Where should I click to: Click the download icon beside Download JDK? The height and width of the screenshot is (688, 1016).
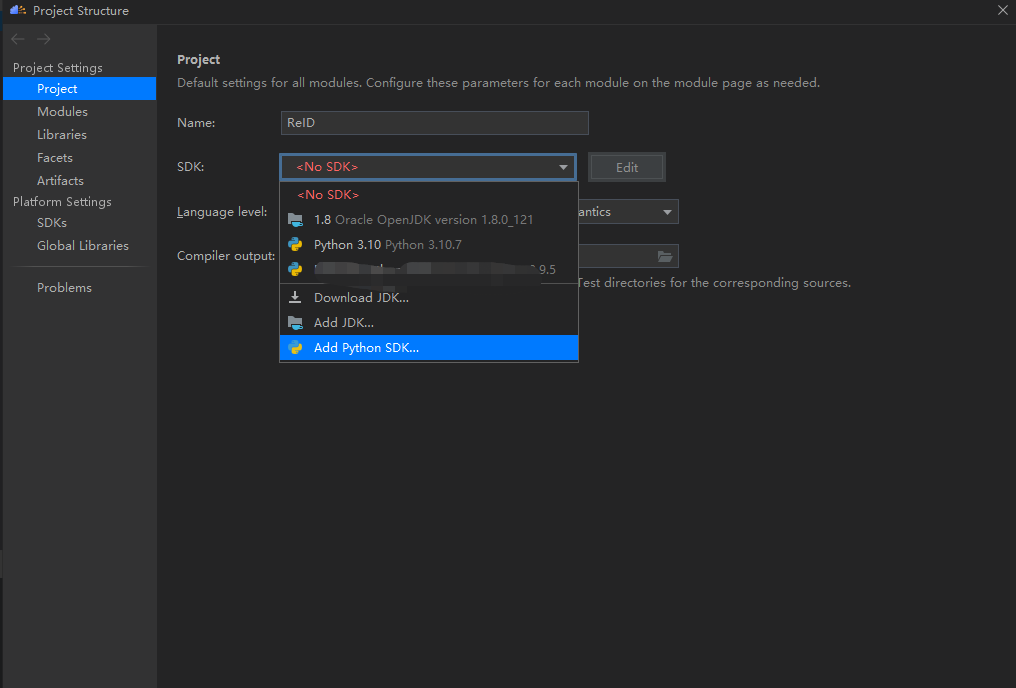(295, 297)
